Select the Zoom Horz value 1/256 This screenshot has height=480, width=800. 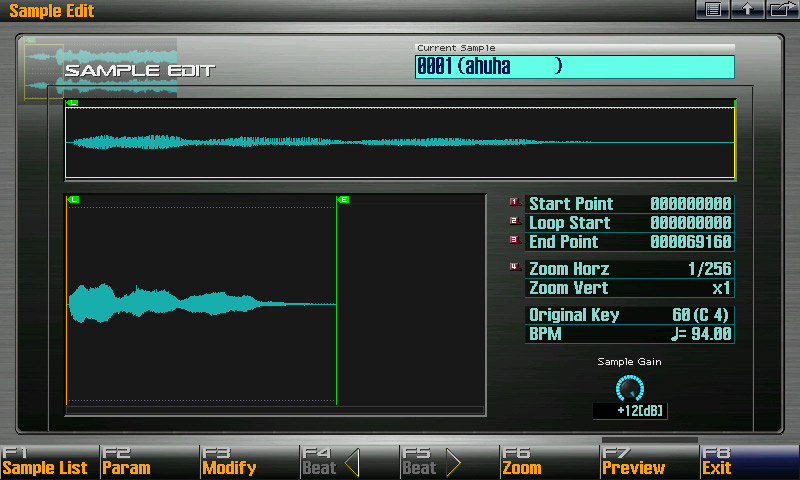click(709, 269)
